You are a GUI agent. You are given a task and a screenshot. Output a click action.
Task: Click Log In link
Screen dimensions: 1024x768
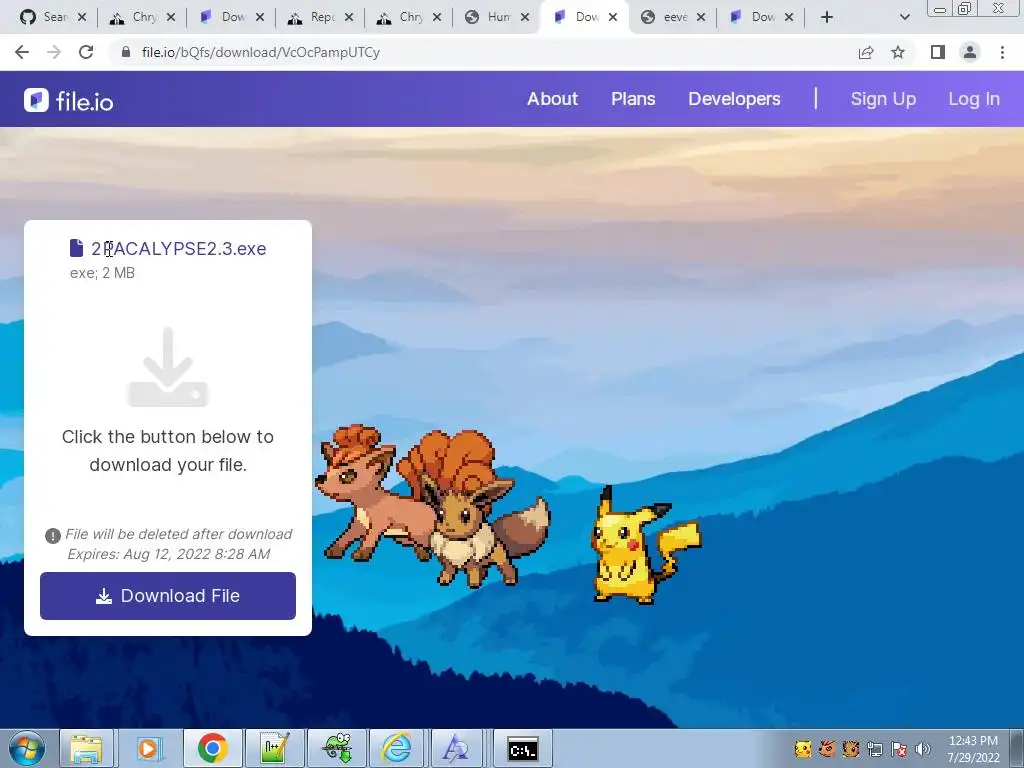tap(974, 99)
